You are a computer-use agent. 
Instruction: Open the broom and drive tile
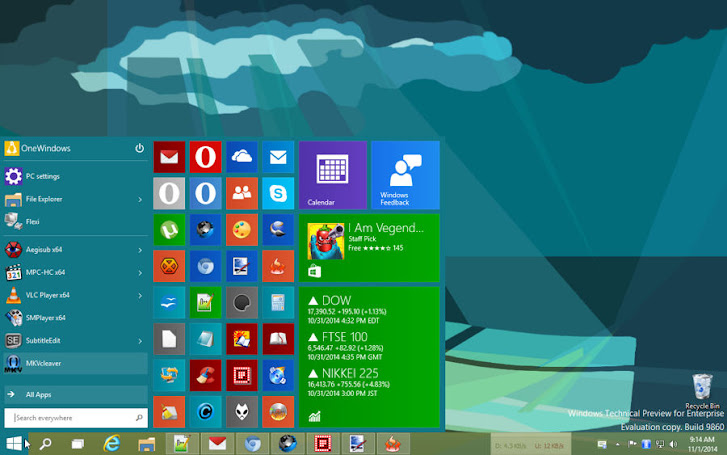(169, 412)
